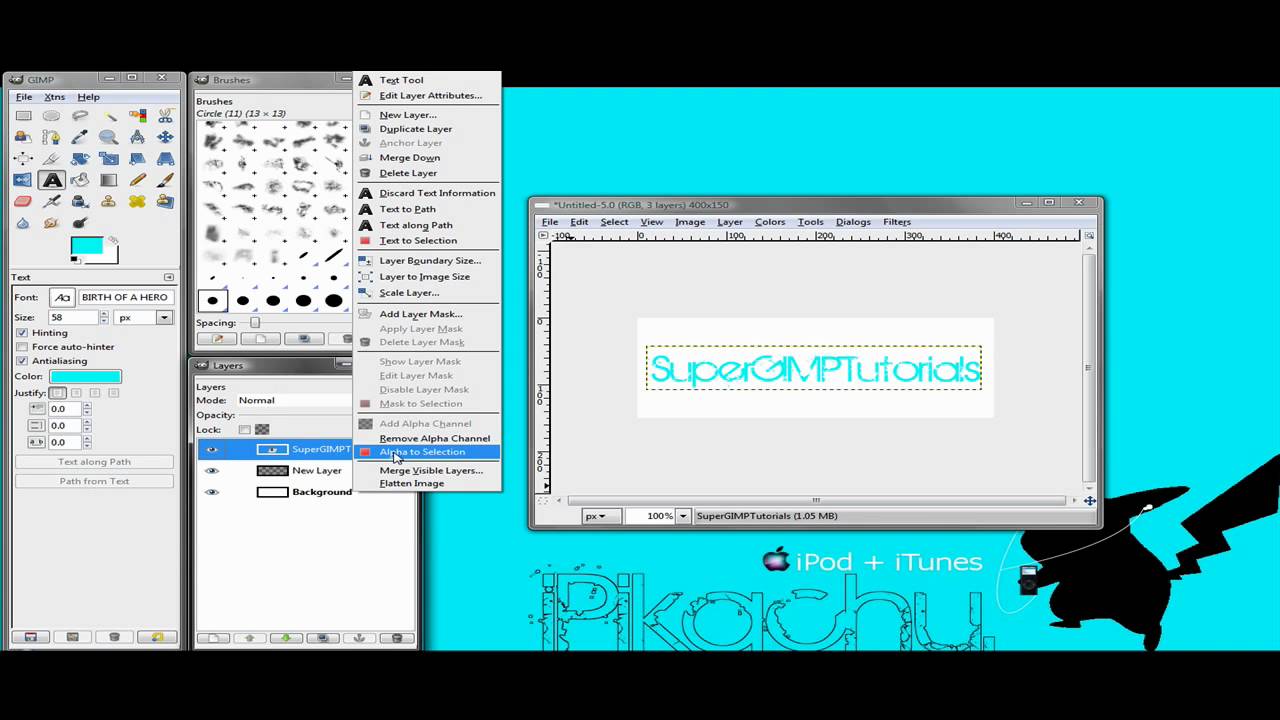The image size is (1280, 720).
Task: Select the Blend gradient tool
Action: (x=108, y=180)
